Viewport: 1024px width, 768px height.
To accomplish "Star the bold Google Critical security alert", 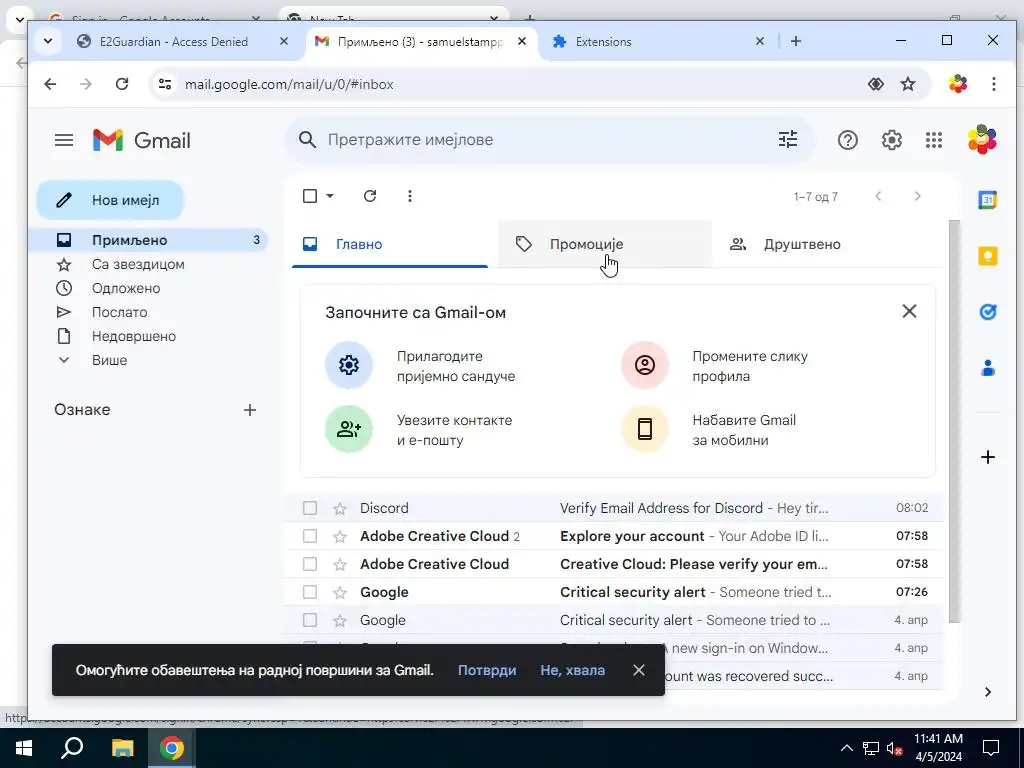I will [340, 592].
